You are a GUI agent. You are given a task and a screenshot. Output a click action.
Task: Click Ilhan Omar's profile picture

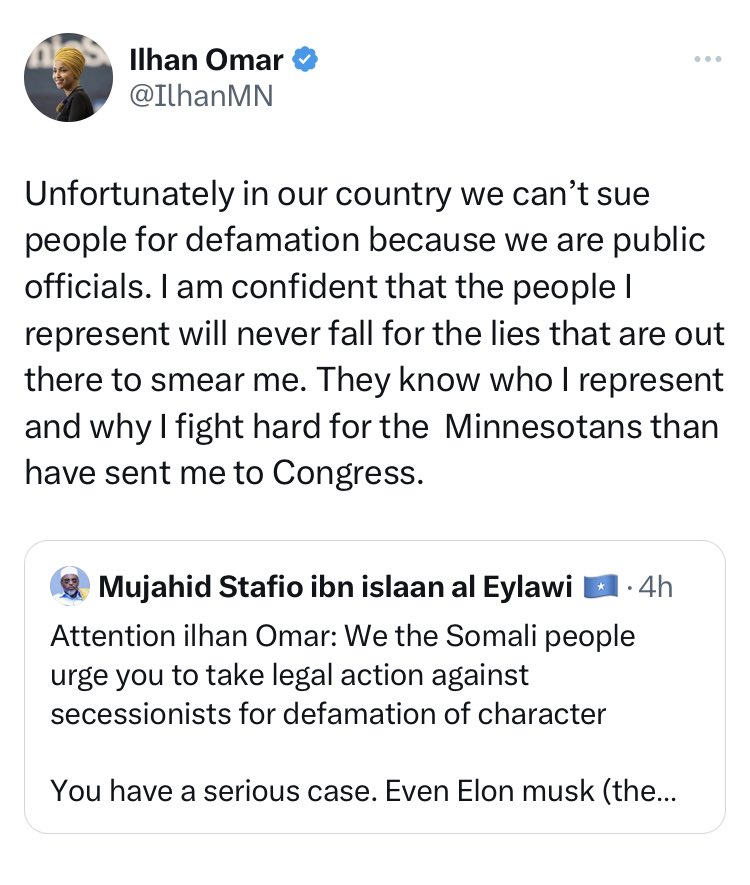(67, 78)
